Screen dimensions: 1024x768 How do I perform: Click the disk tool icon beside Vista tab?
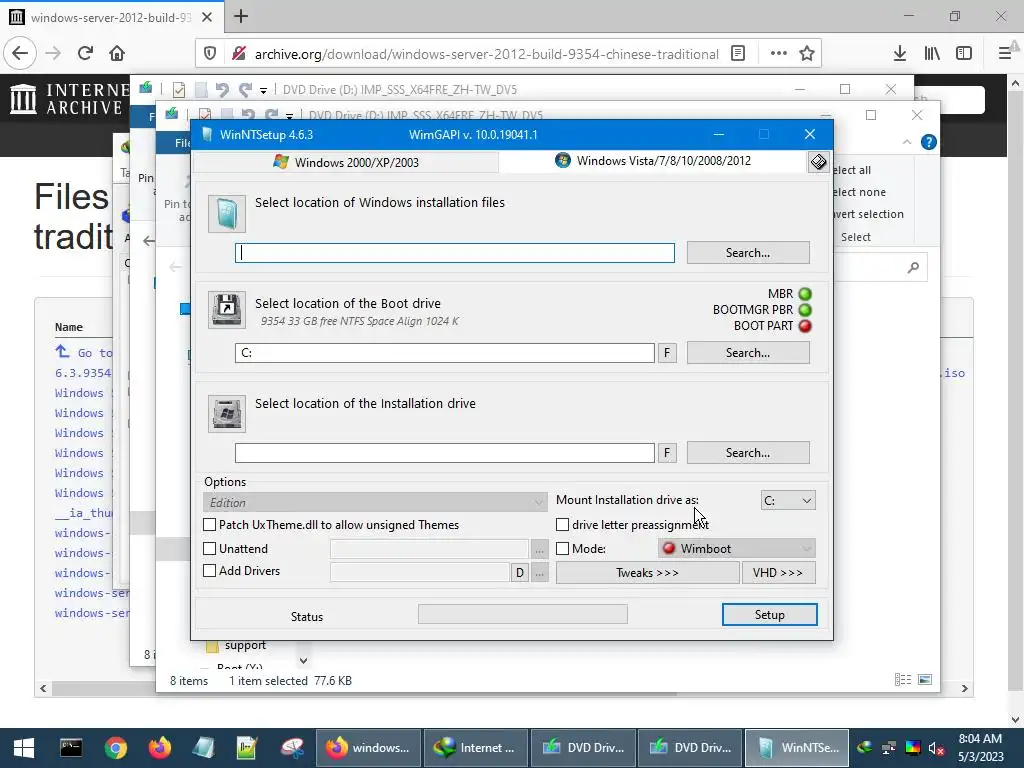click(818, 161)
